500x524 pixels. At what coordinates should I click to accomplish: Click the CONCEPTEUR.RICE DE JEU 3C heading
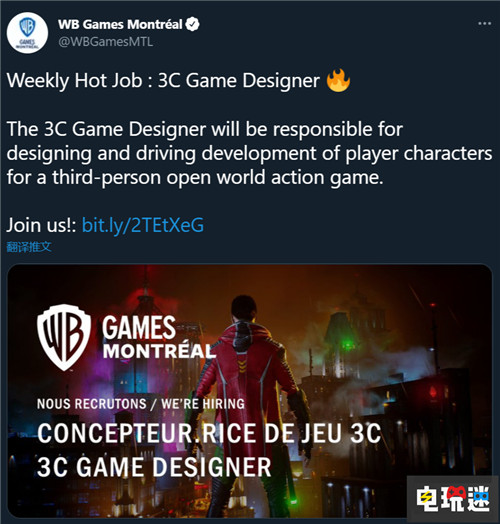click(x=209, y=433)
